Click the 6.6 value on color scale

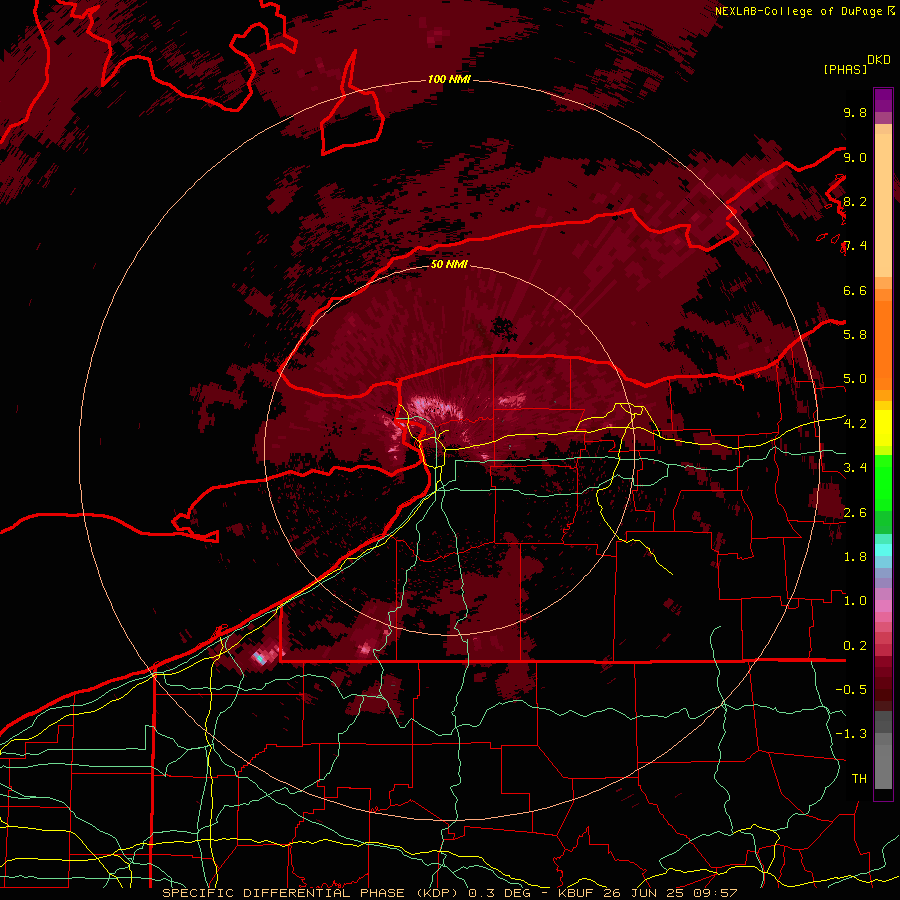[855, 290]
